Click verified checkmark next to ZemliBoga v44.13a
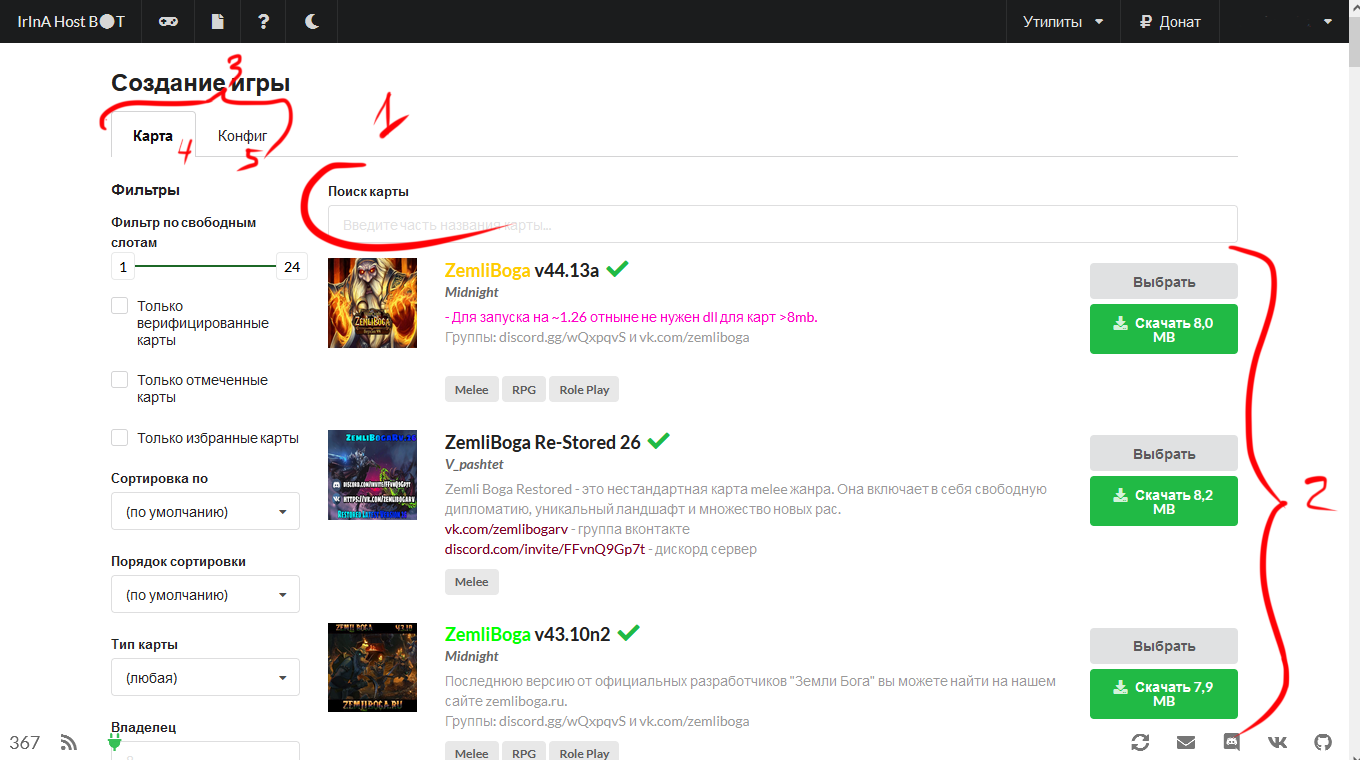 (x=617, y=269)
